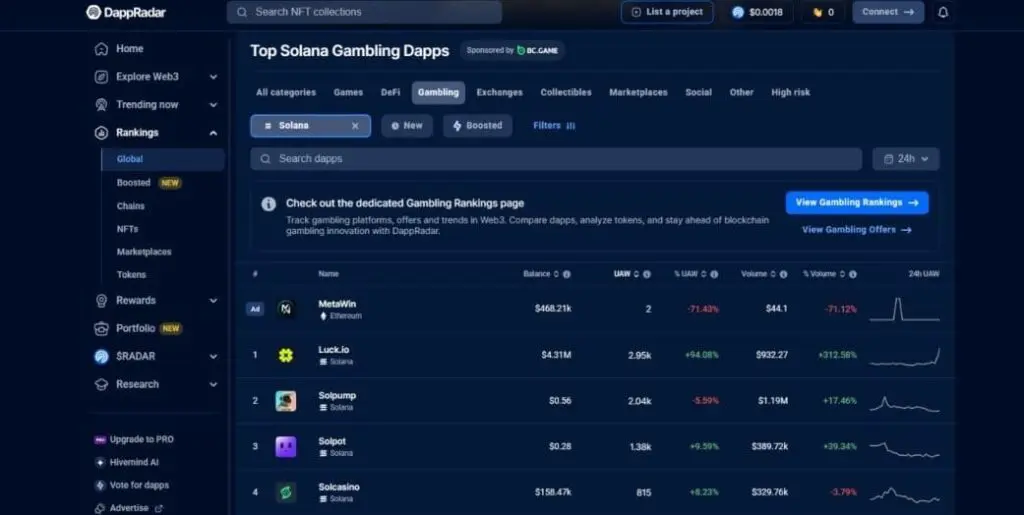Screen dimensions: 1024x515
Task: Click the Solcasino green logo icon
Action: coord(286,493)
